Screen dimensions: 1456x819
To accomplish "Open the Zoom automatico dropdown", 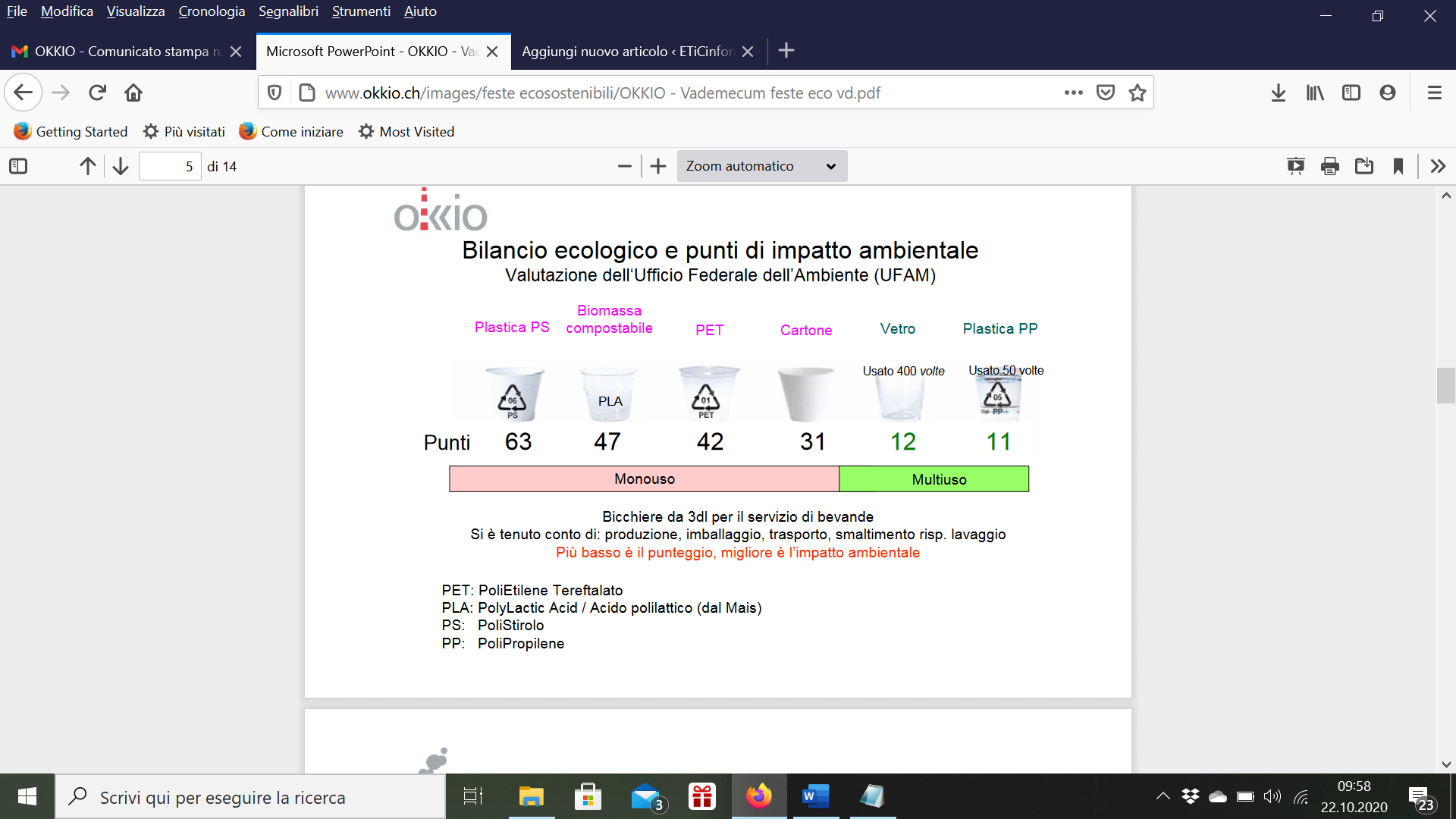I will pos(761,166).
